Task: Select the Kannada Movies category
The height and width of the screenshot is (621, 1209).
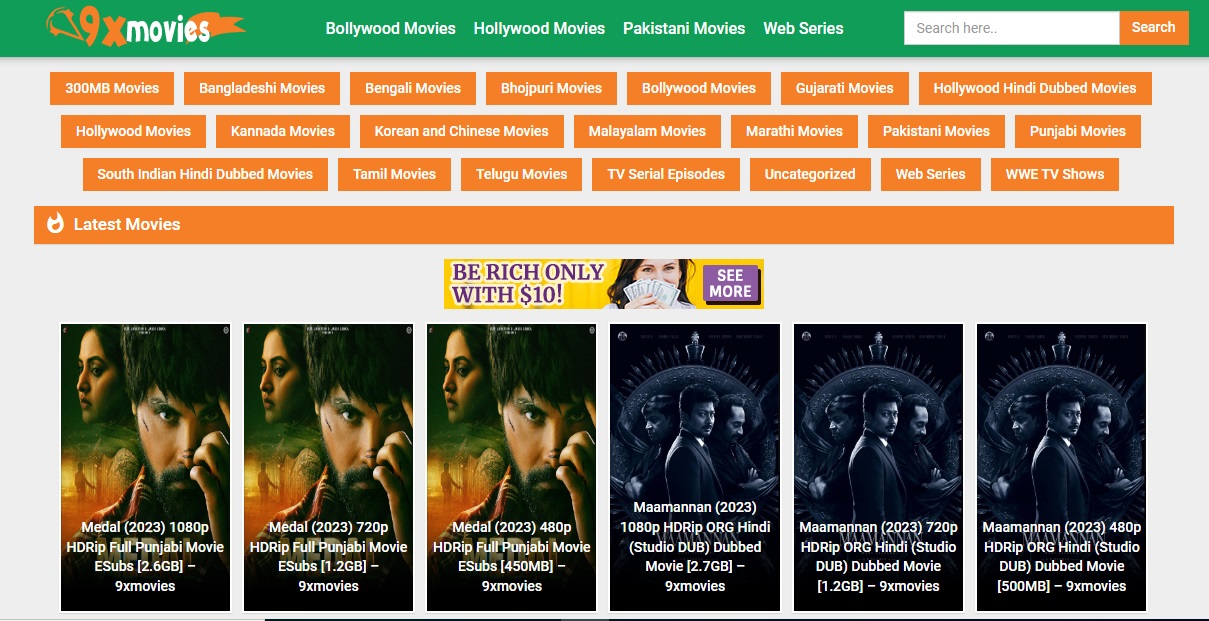Action: pos(283,131)
